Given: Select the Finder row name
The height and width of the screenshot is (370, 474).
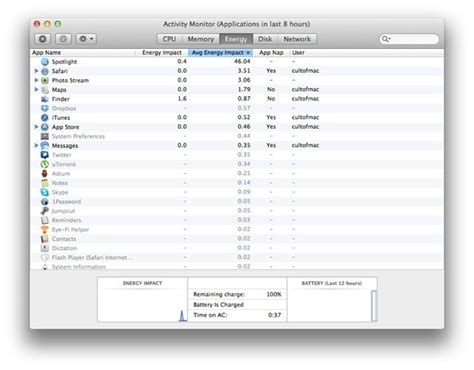Looking at the screenshot, I should tap(61, 99).
